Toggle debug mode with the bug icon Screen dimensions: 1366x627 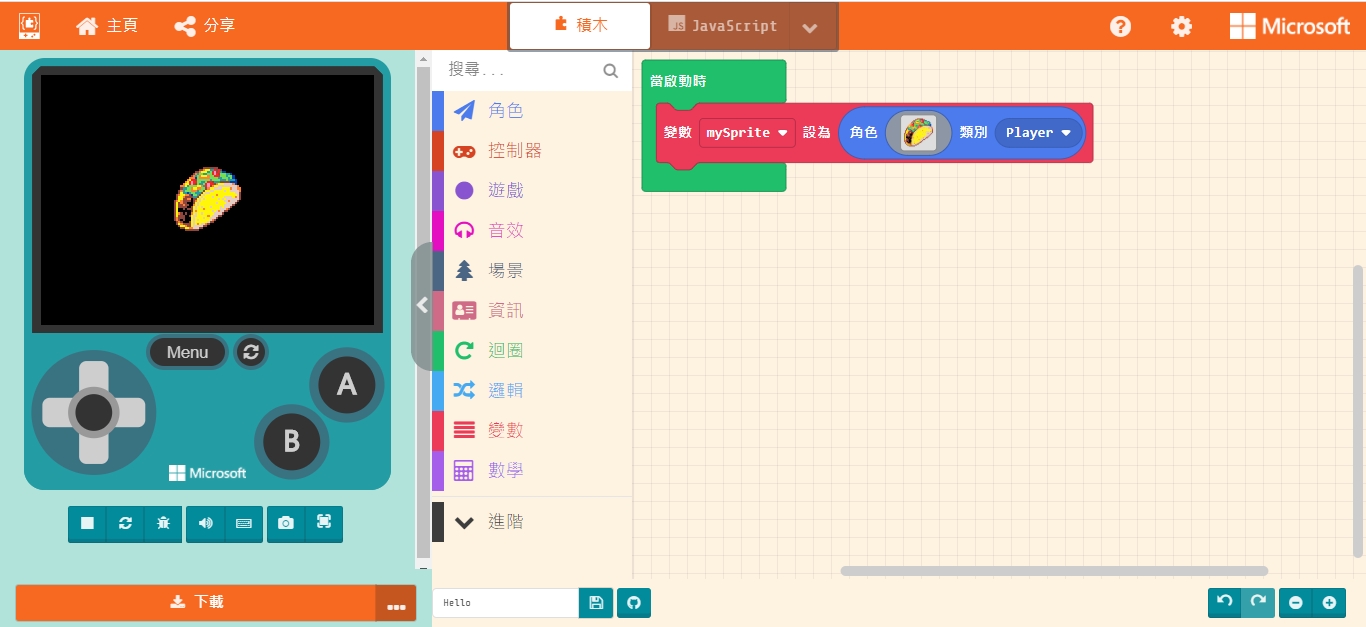tap(163, 523)
